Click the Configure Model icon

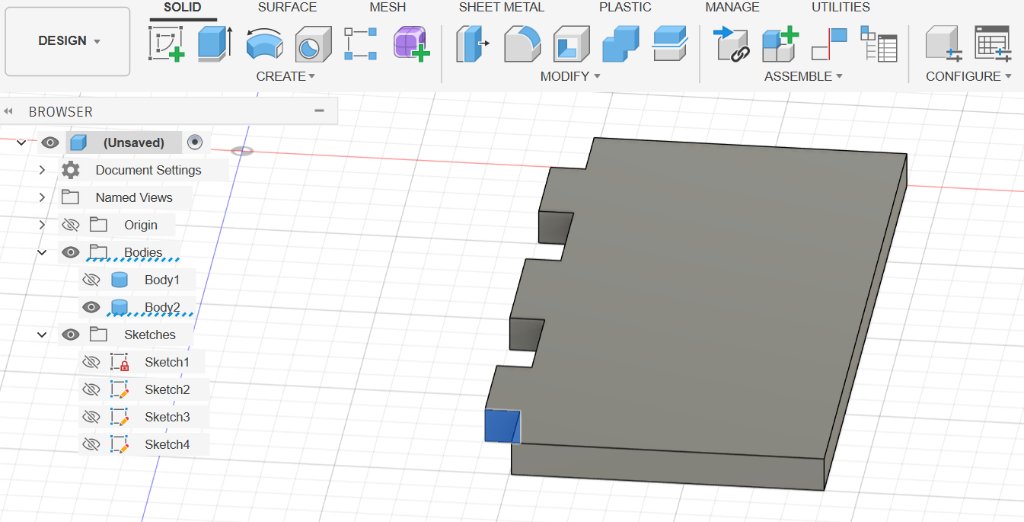pos(944,44)
